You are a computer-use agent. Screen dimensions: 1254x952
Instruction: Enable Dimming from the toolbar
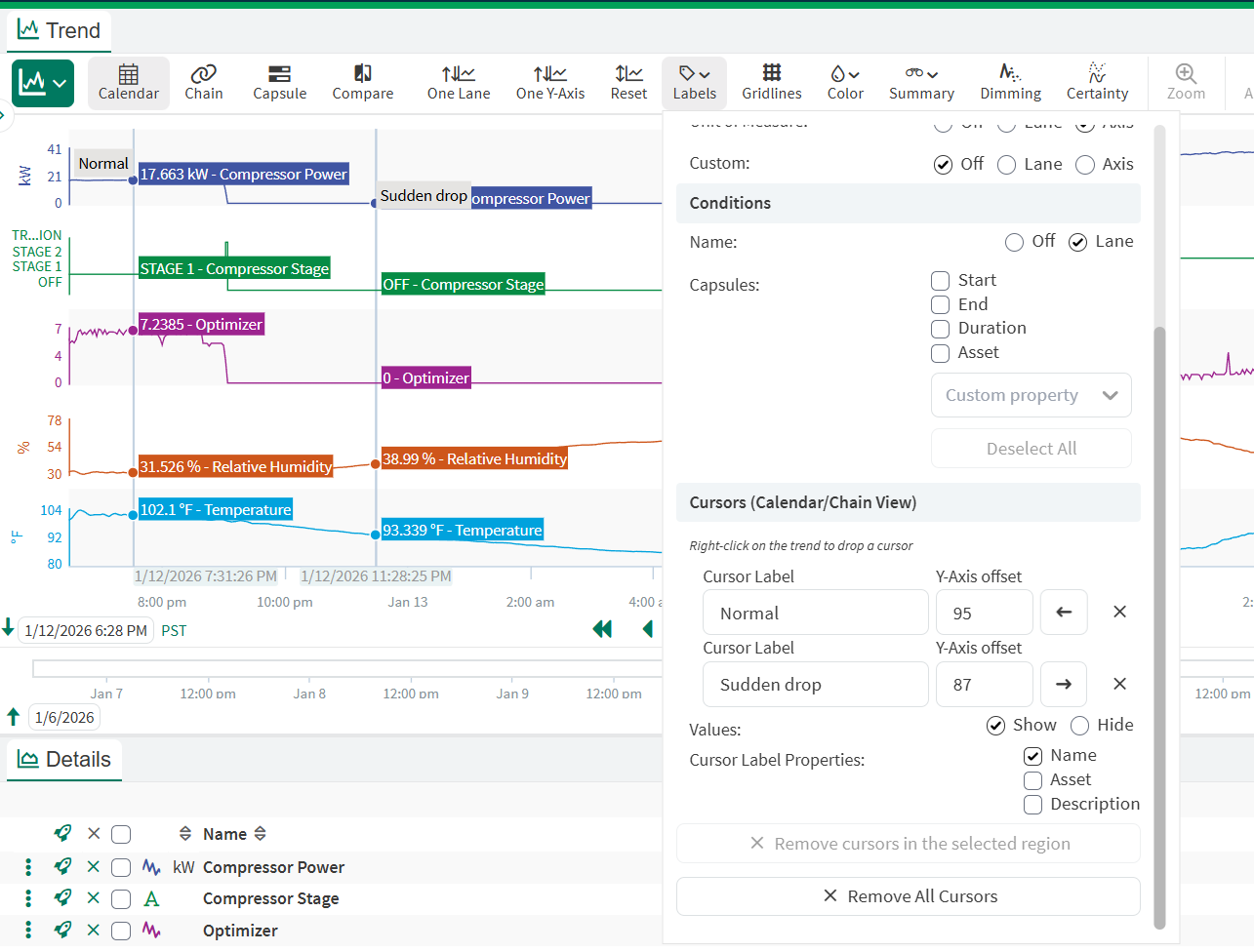pyautogui.click(x=1010, y=82)
